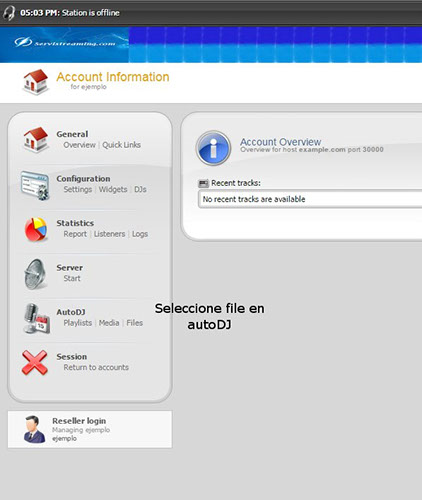
Task: Click the General house icon in sidebar
Action: (x=35, y=140)
